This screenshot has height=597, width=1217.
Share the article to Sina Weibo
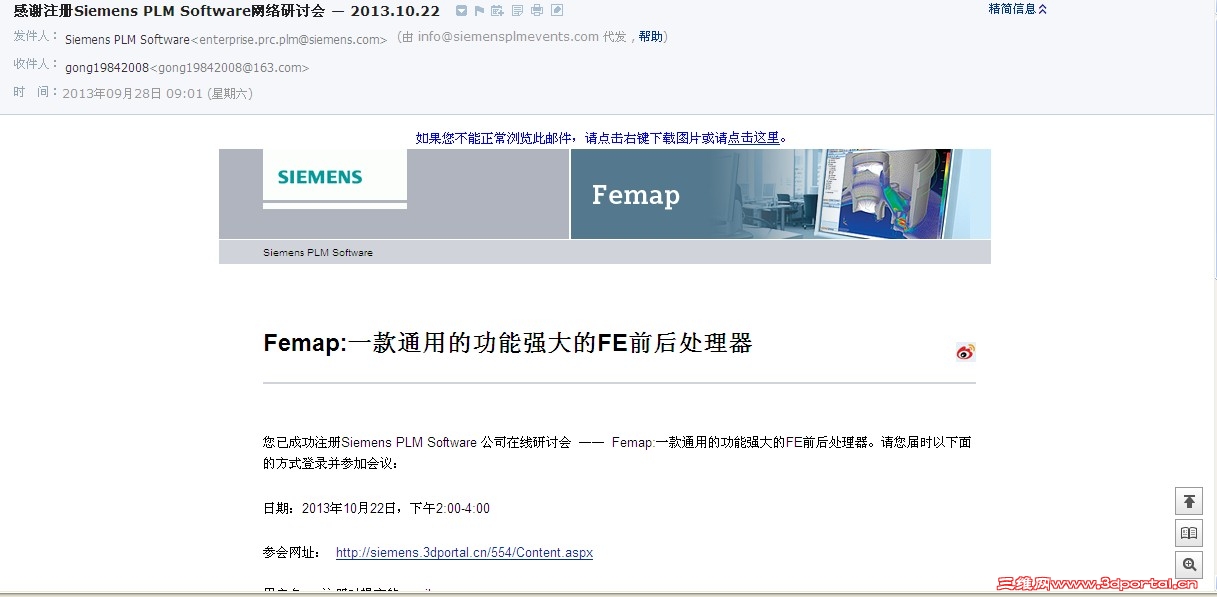click(x=965, y=351)
